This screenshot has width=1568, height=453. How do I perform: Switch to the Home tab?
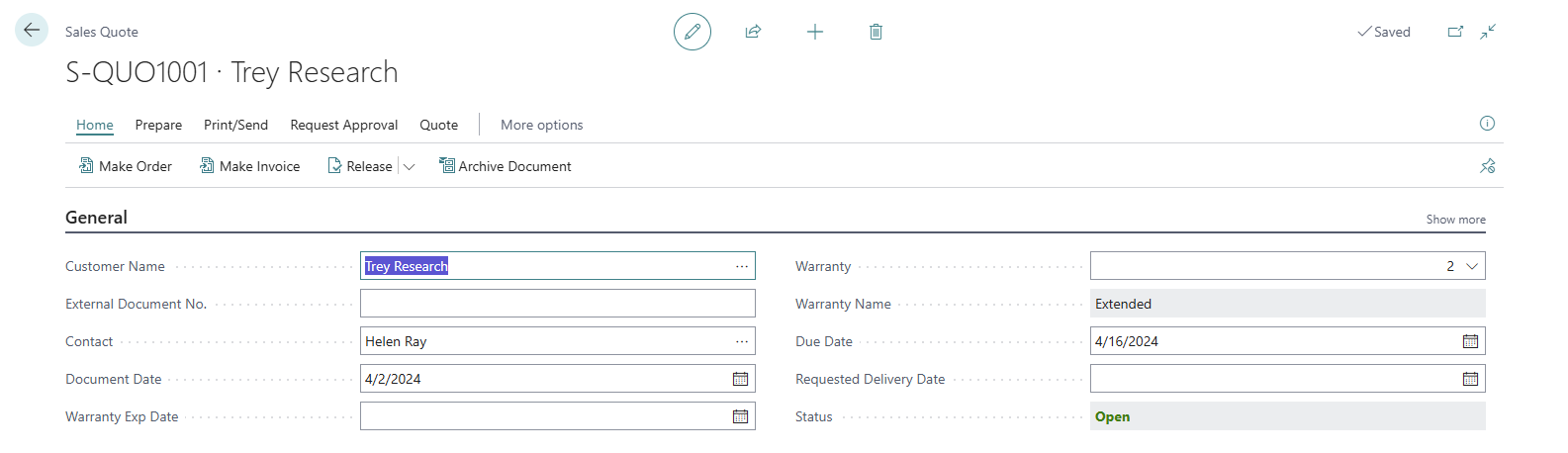(95, 125)
